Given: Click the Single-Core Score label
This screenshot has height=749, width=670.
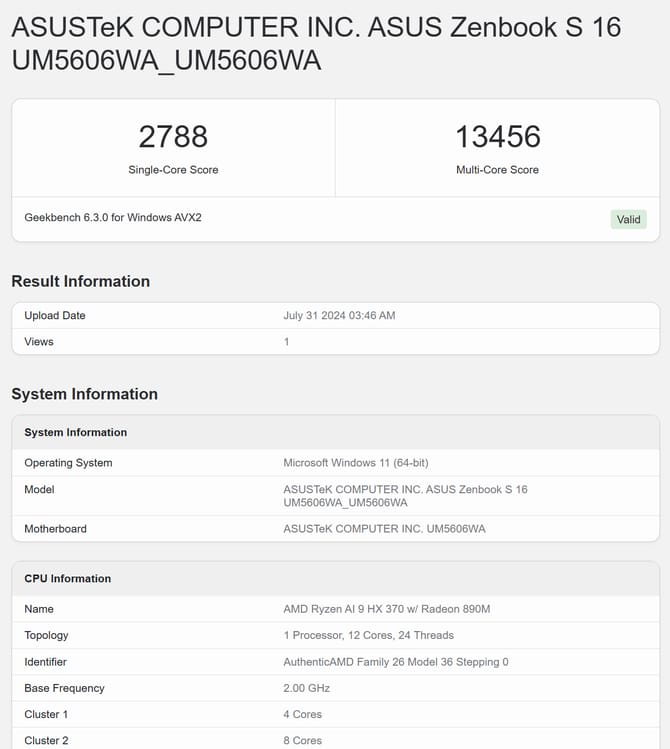Looking at the screenshot, I should (x=173, y=170).
